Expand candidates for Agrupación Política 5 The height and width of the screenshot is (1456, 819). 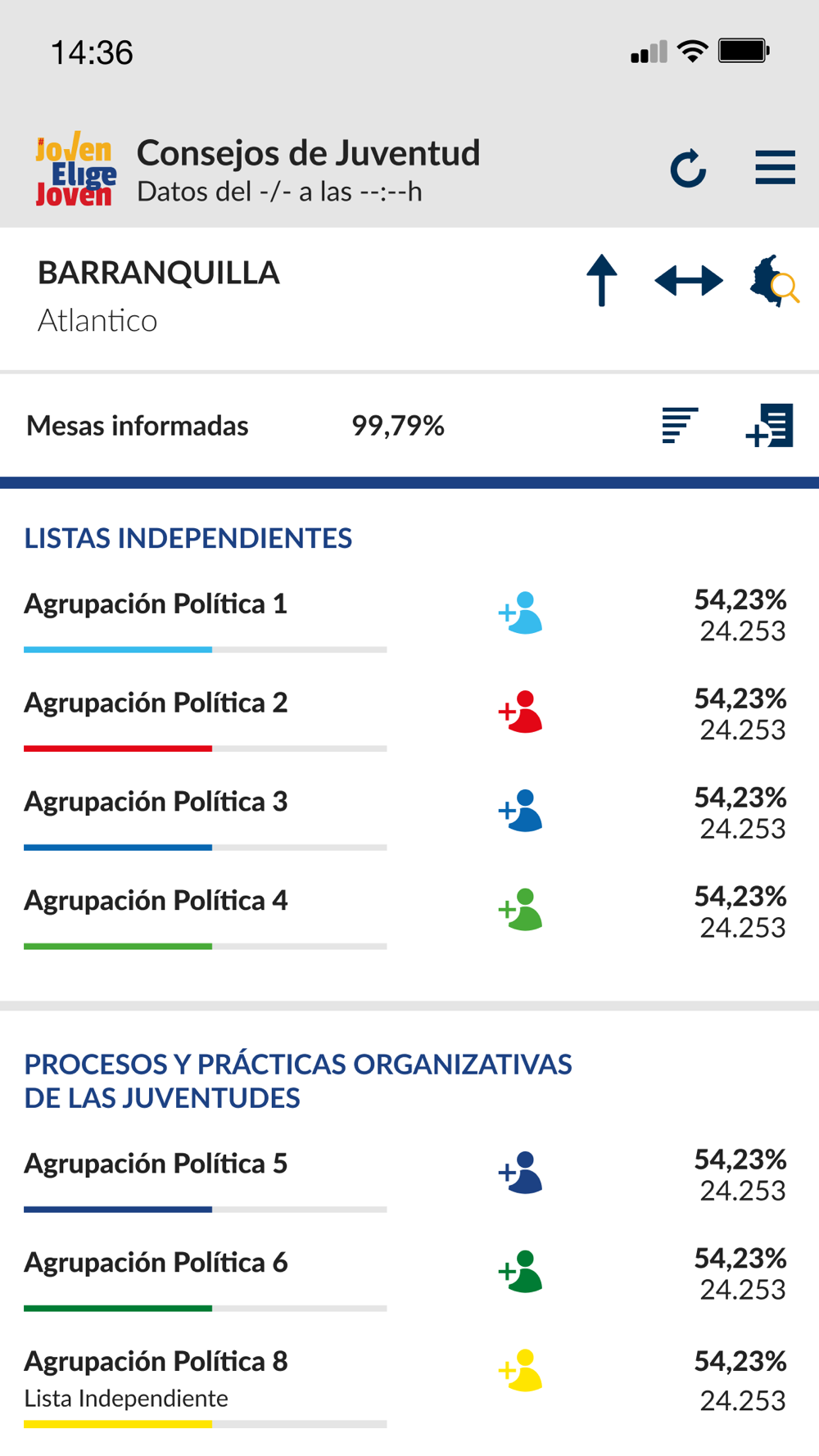point(521,1173)
